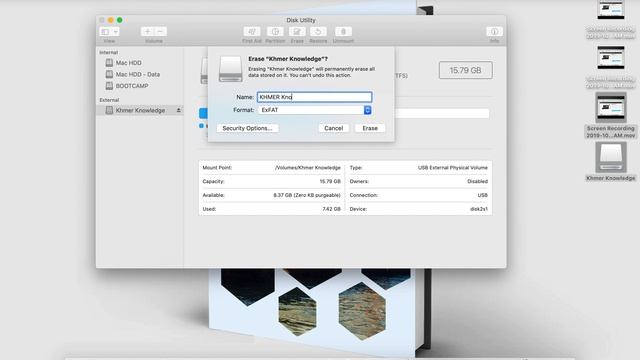The width and height of the screenshot is (640, 360).
Task: Click the Mount Point value /Volumes/Khmer Knowledge
Action: point(307,168)
